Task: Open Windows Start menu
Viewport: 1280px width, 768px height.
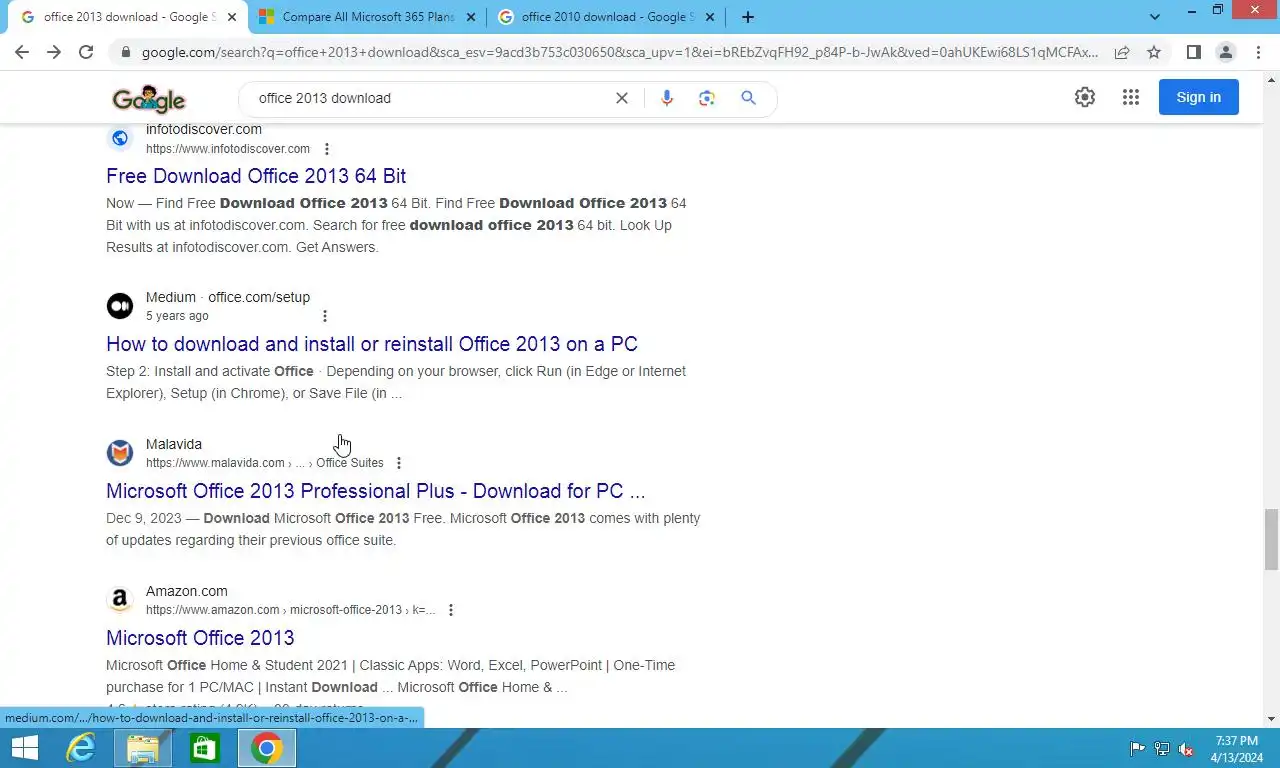Action: pos(24,748)
